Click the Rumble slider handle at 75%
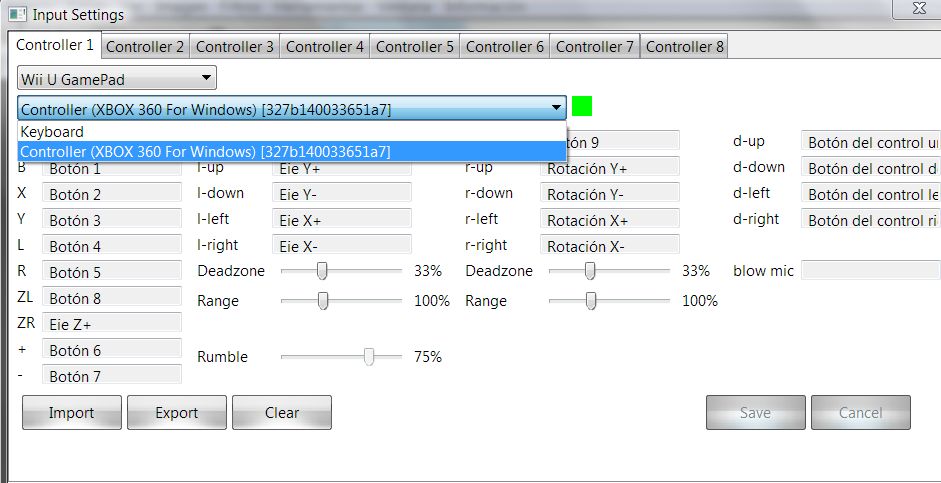 (x=369, y=357)
